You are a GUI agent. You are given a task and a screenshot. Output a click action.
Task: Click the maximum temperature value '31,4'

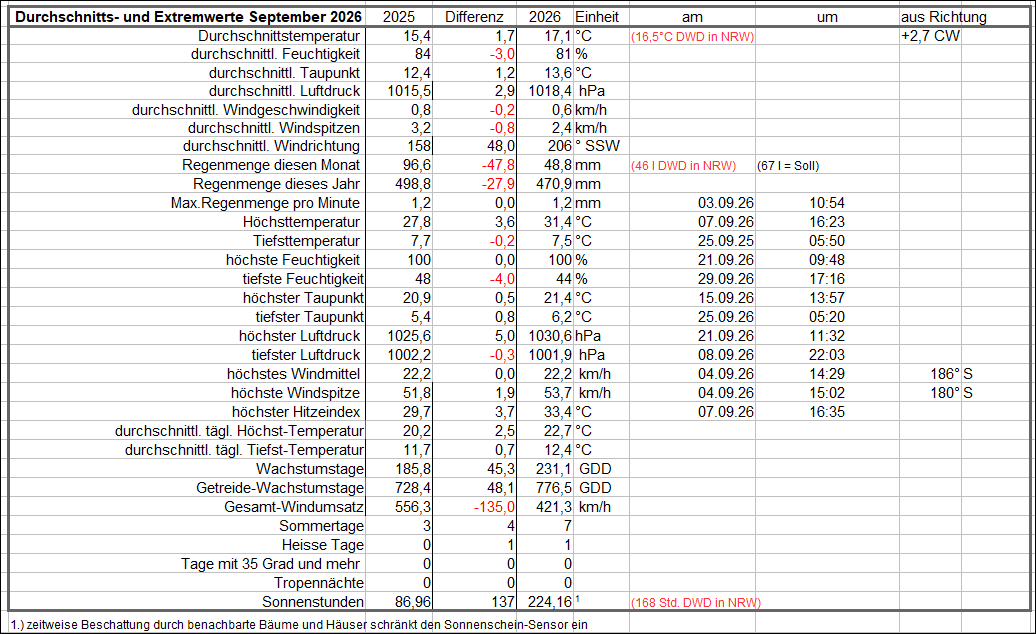point(558,222)
